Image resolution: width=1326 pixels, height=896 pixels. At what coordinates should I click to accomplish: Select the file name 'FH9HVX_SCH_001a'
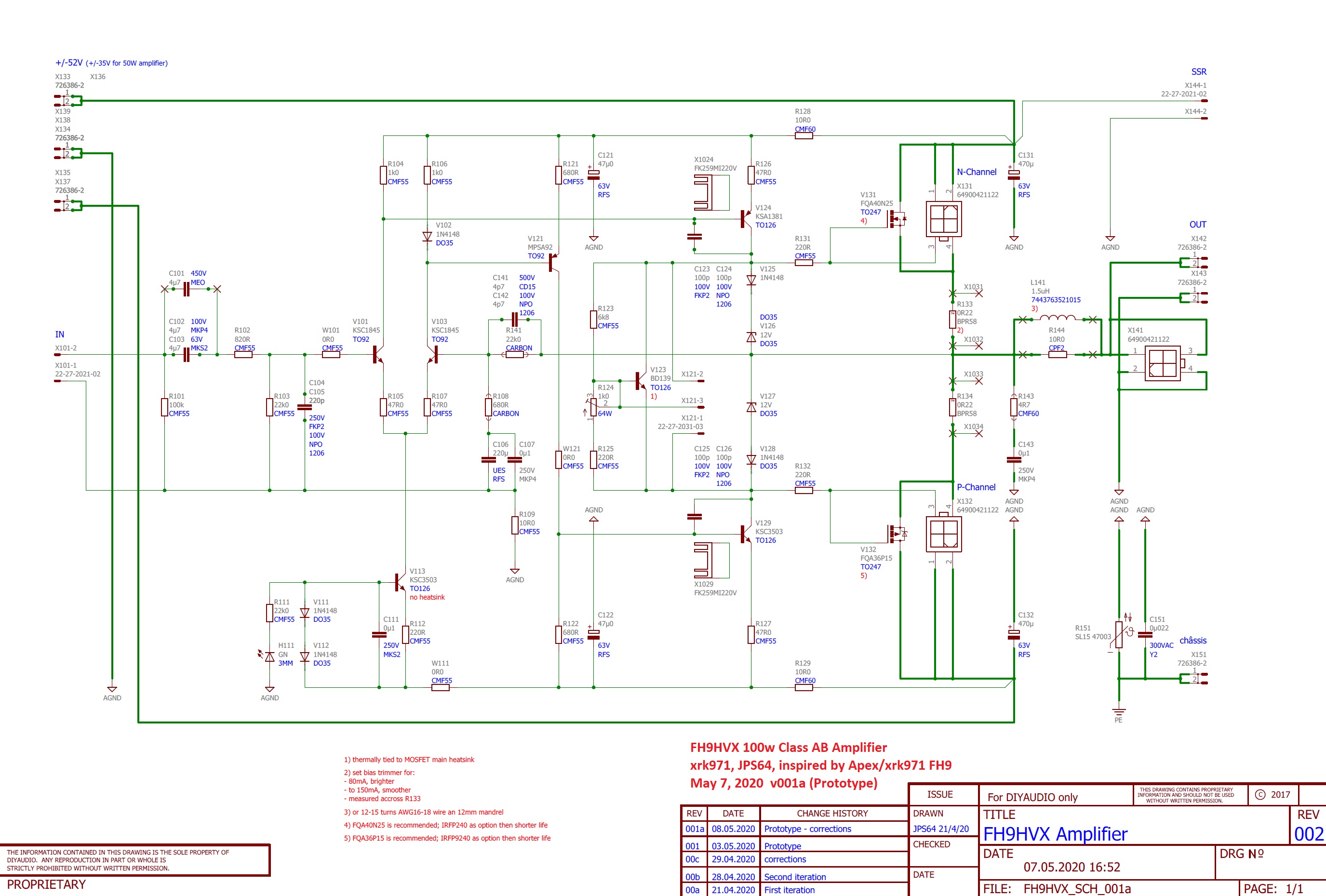(x=1077, y=889)
